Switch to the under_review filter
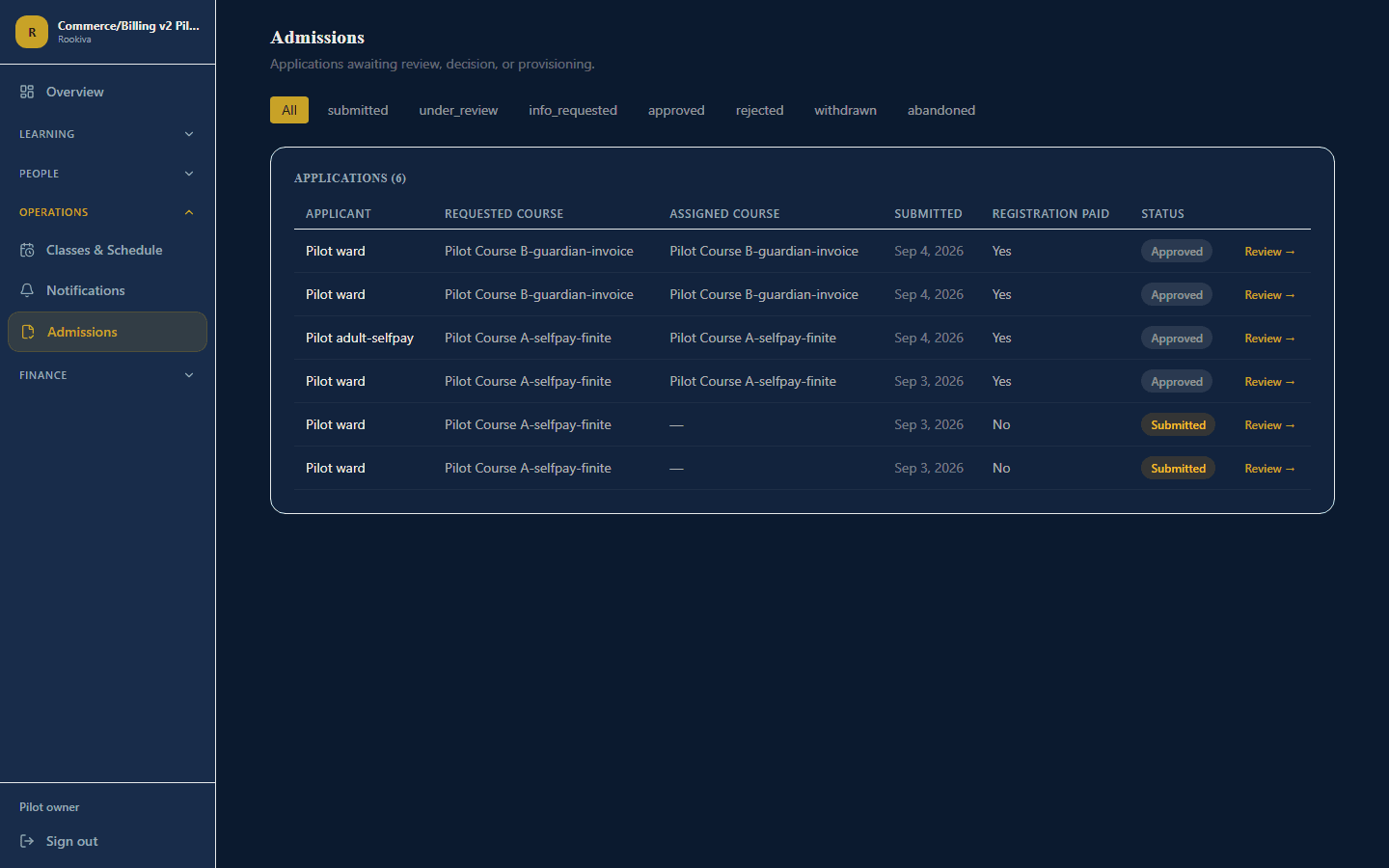The image size is (1389, 868). [458, 110]
